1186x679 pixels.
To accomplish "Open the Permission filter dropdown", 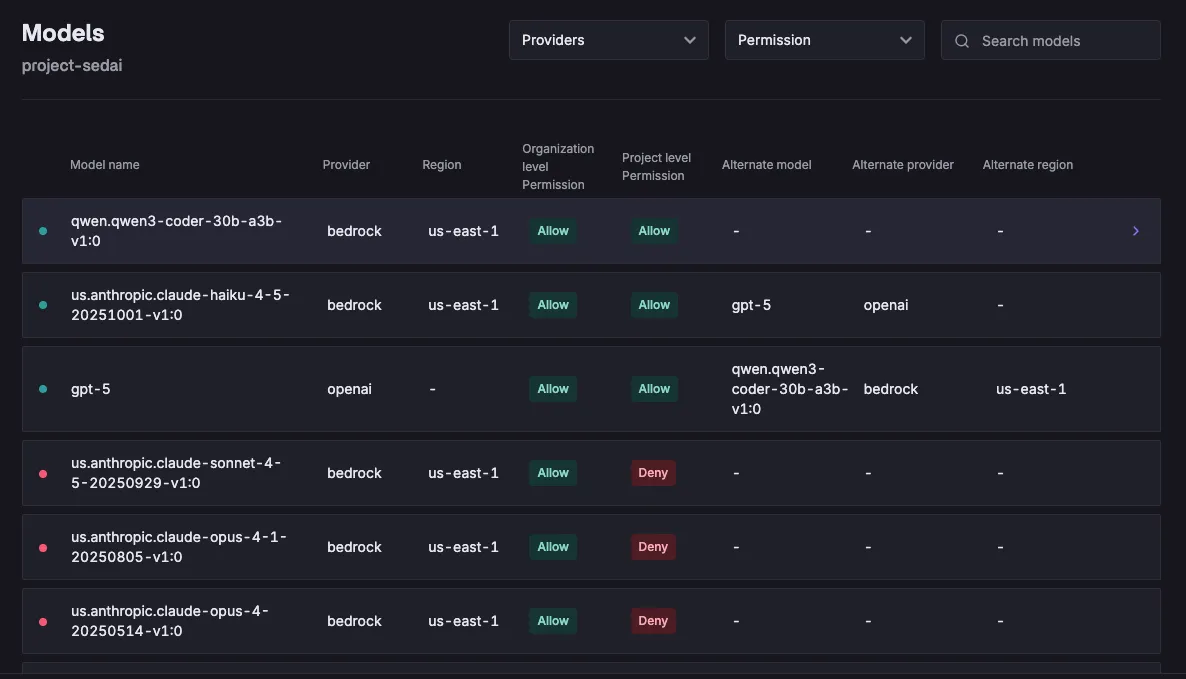I will 824,40.
